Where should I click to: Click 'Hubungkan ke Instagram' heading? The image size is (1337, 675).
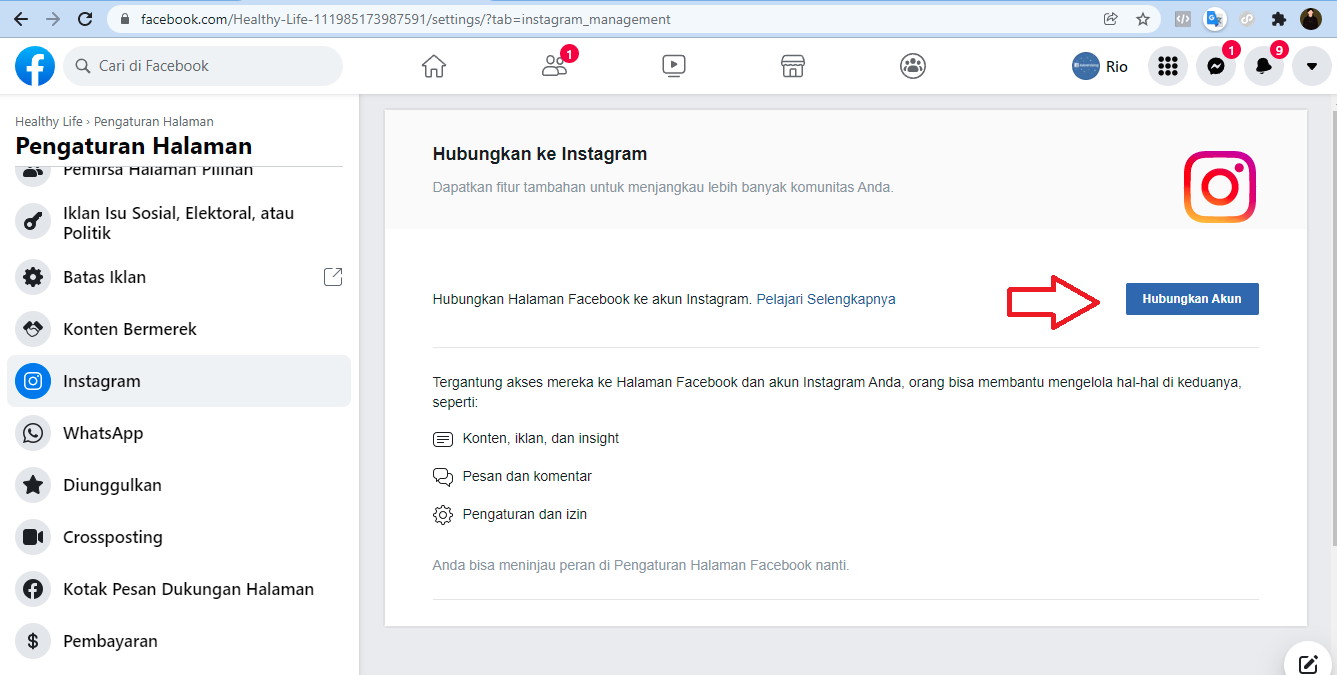tap(540, 154)
